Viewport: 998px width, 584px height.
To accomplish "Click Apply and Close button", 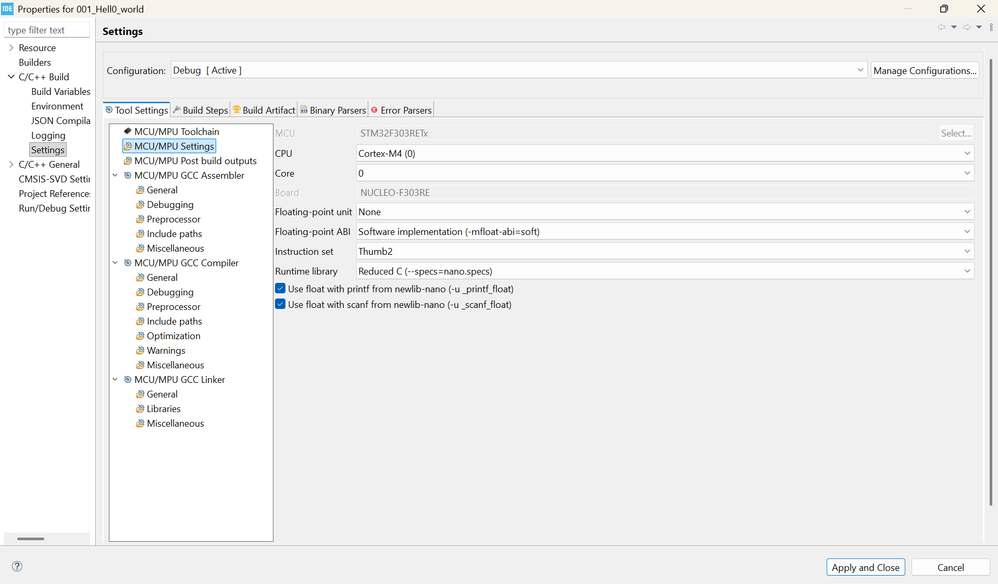I will (x=865, y=567).
